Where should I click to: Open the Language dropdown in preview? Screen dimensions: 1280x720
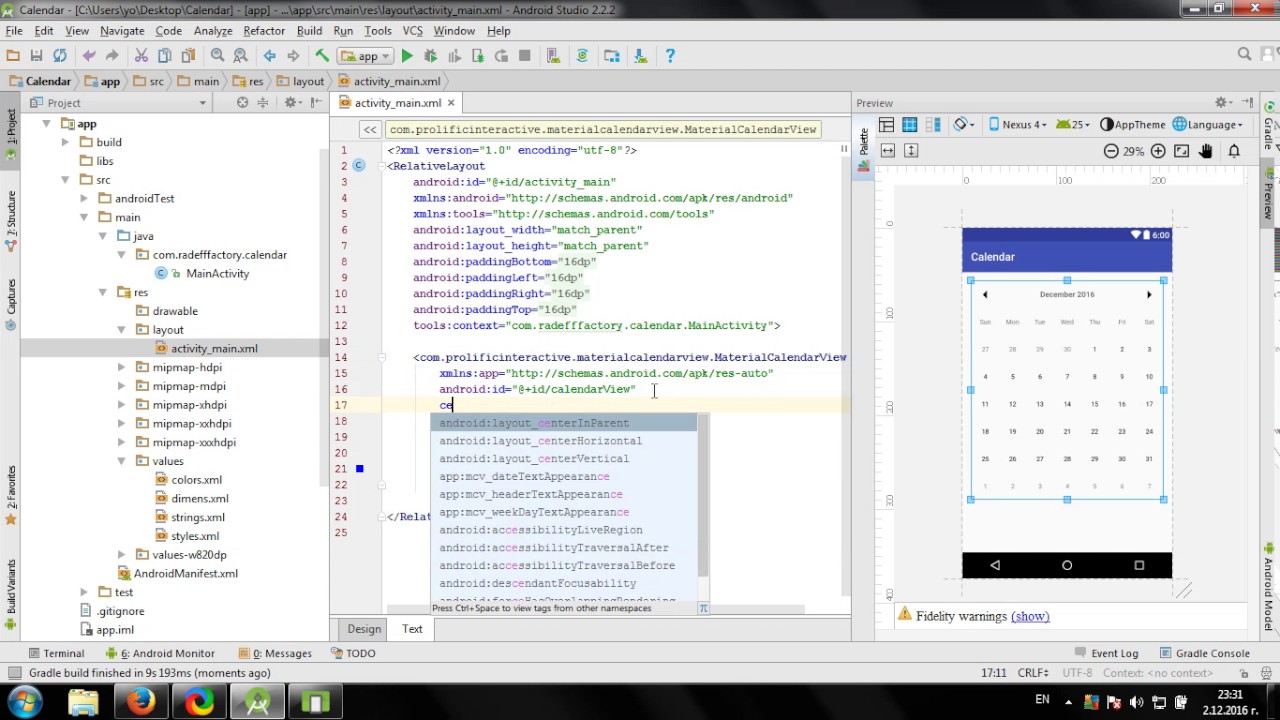1208,125
